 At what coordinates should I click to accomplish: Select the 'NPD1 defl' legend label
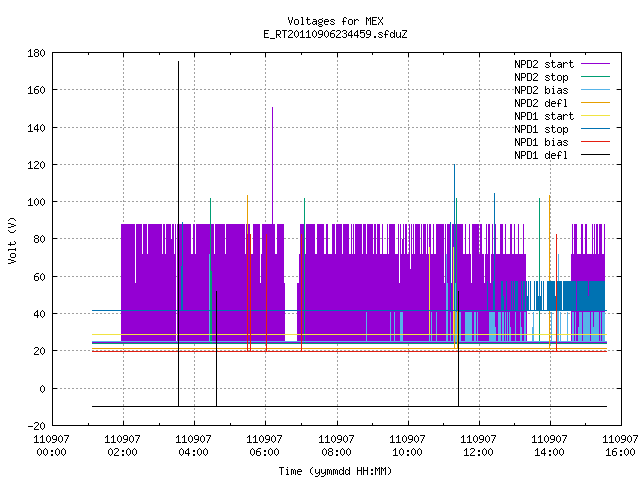click(541, 156)
